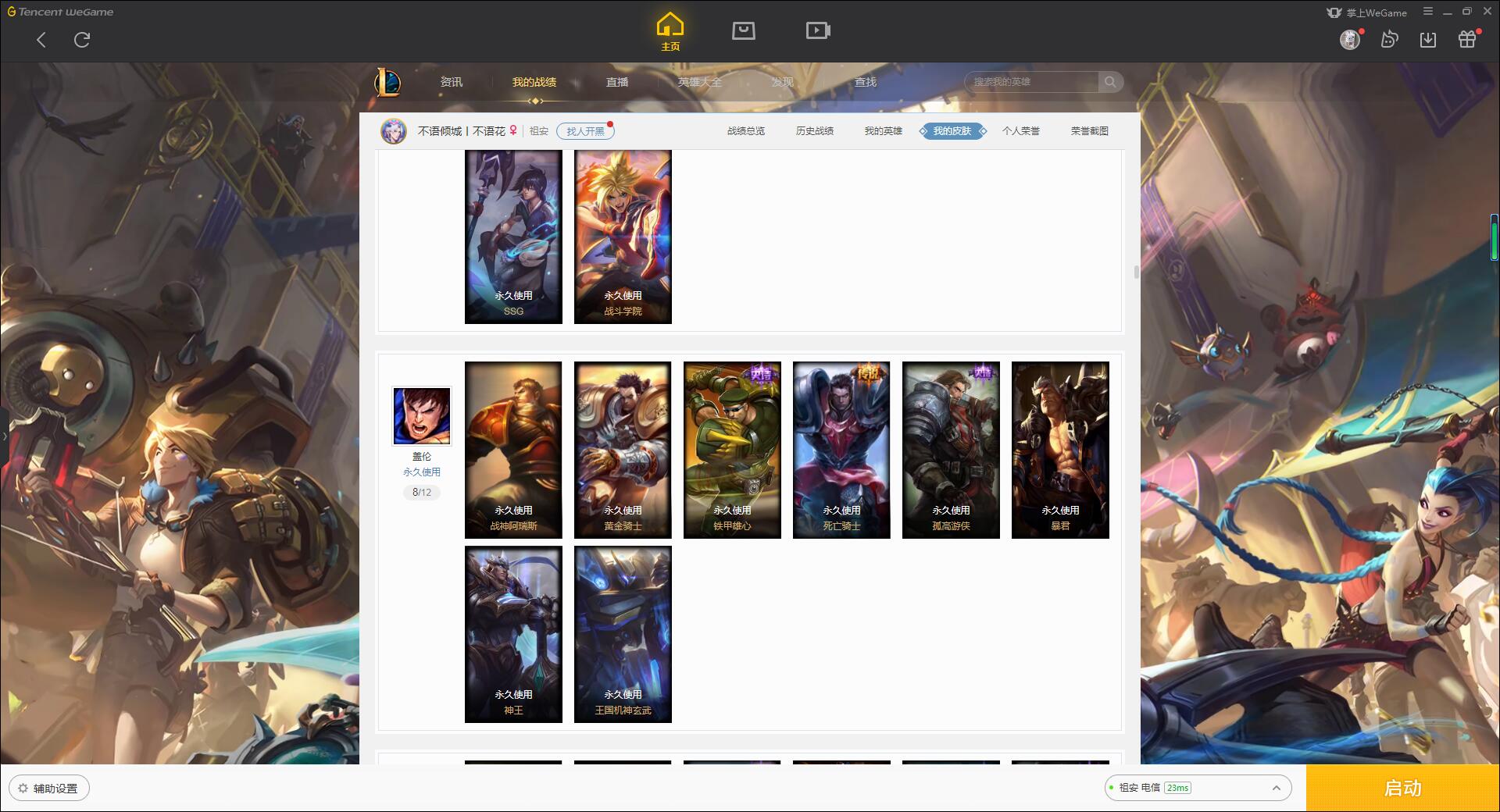The width and height of the screenshot is (1500, 812).
Task: Click the page scrollbar handle
Action: pos(1136,272)
